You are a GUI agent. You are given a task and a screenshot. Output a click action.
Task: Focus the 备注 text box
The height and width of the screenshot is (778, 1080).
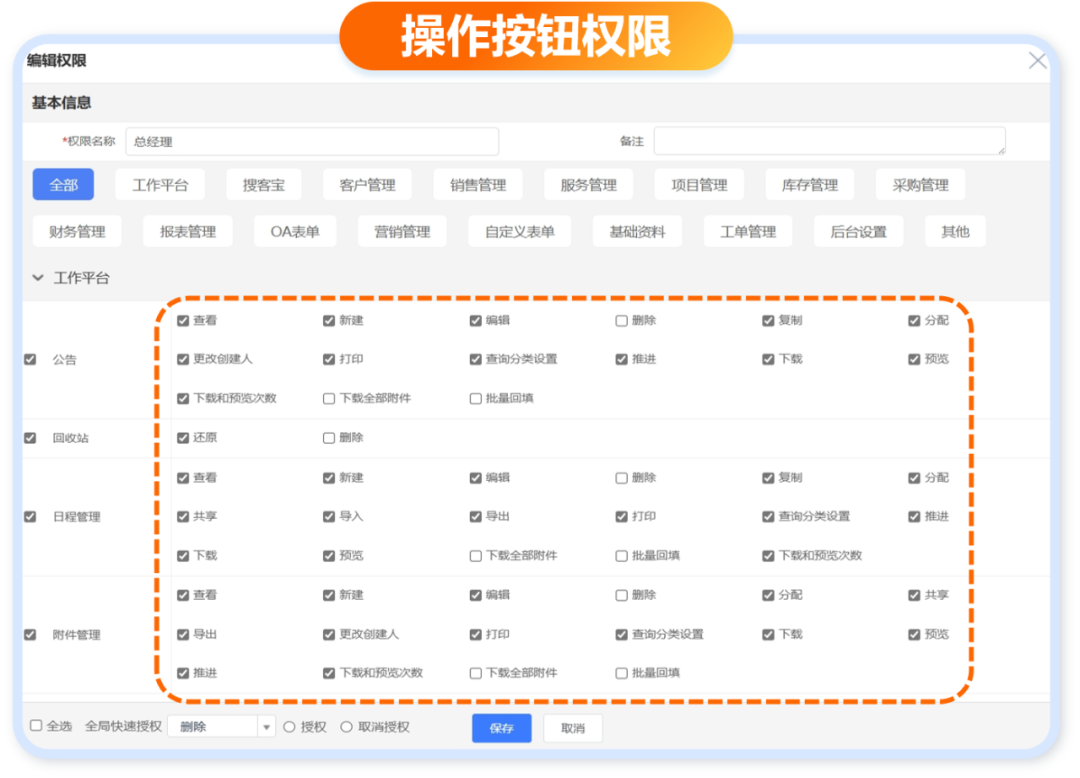tap(829, 141)
